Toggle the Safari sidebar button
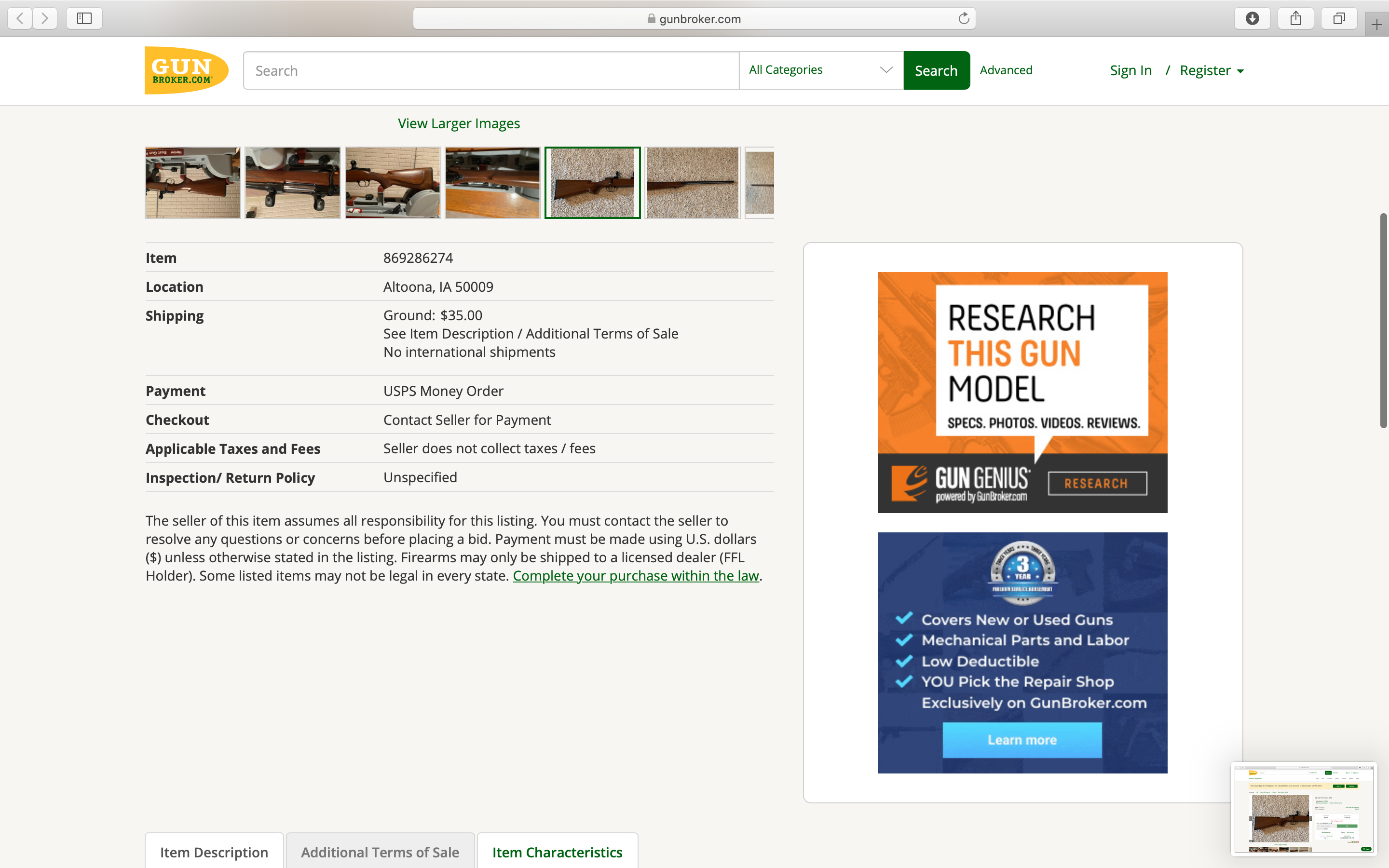Image resolution: width=1389 pixels, height=868 pixels. (84, 18)
